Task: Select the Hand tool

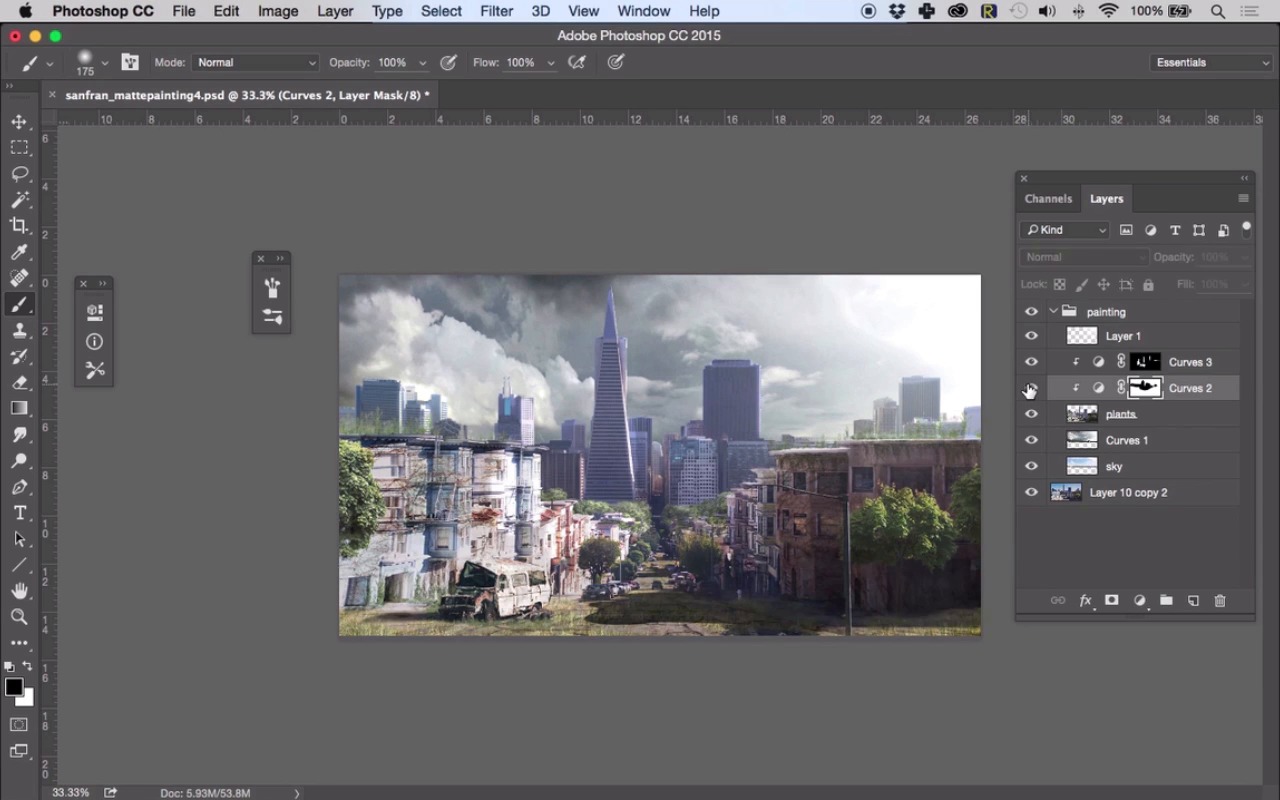Action: [x=19, y=591]
